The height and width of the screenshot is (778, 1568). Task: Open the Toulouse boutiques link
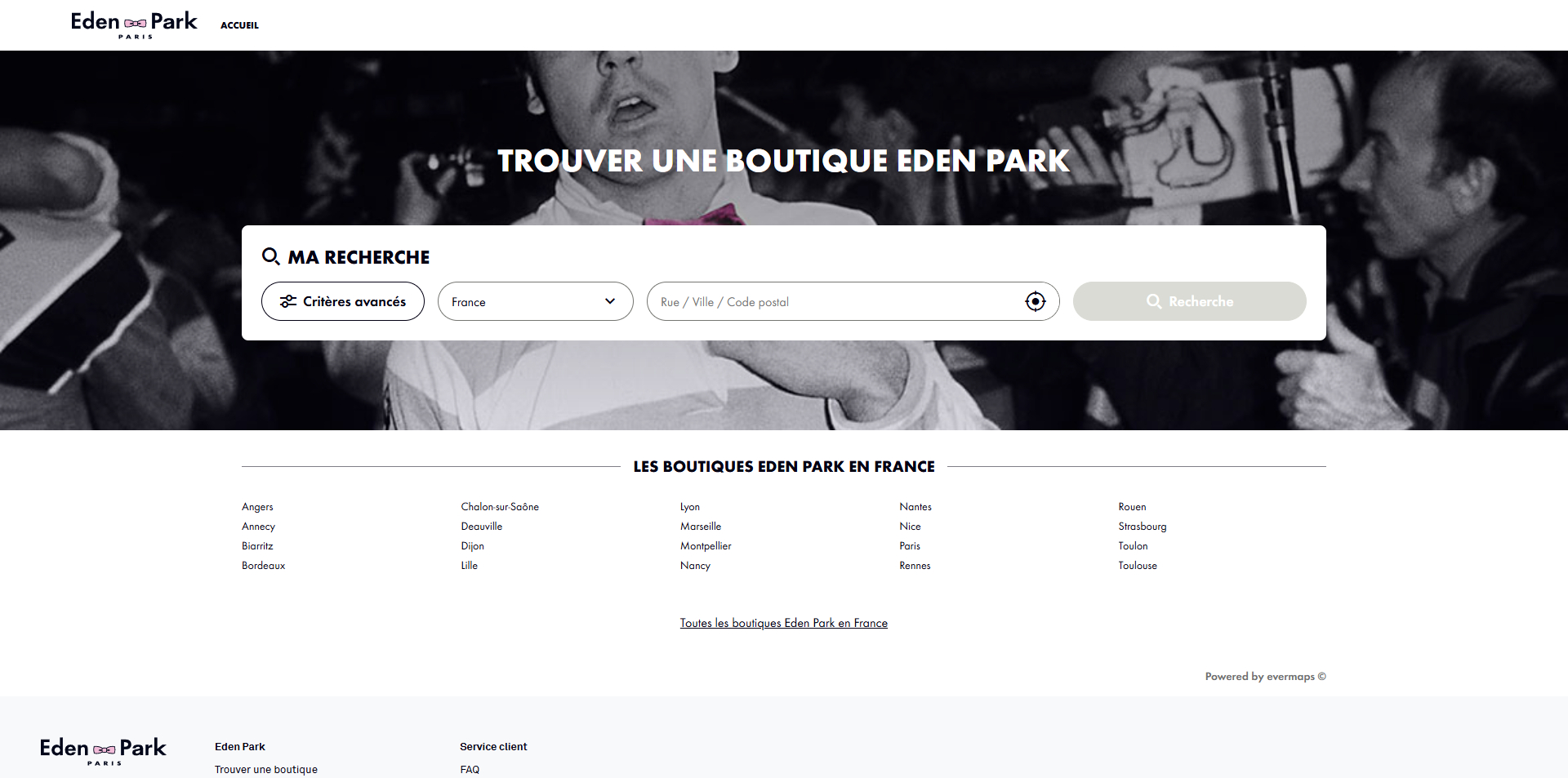(1138, 566)
